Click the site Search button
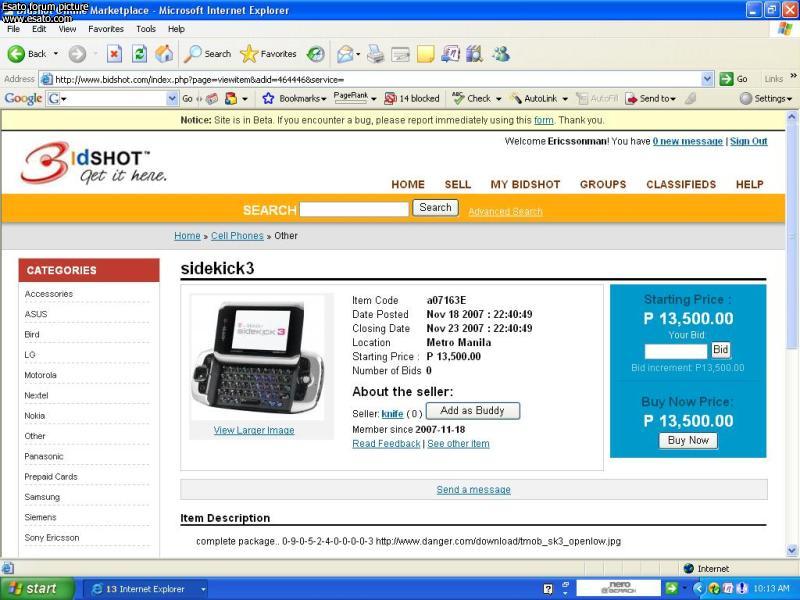800x600 pixels. coord(435,208)
